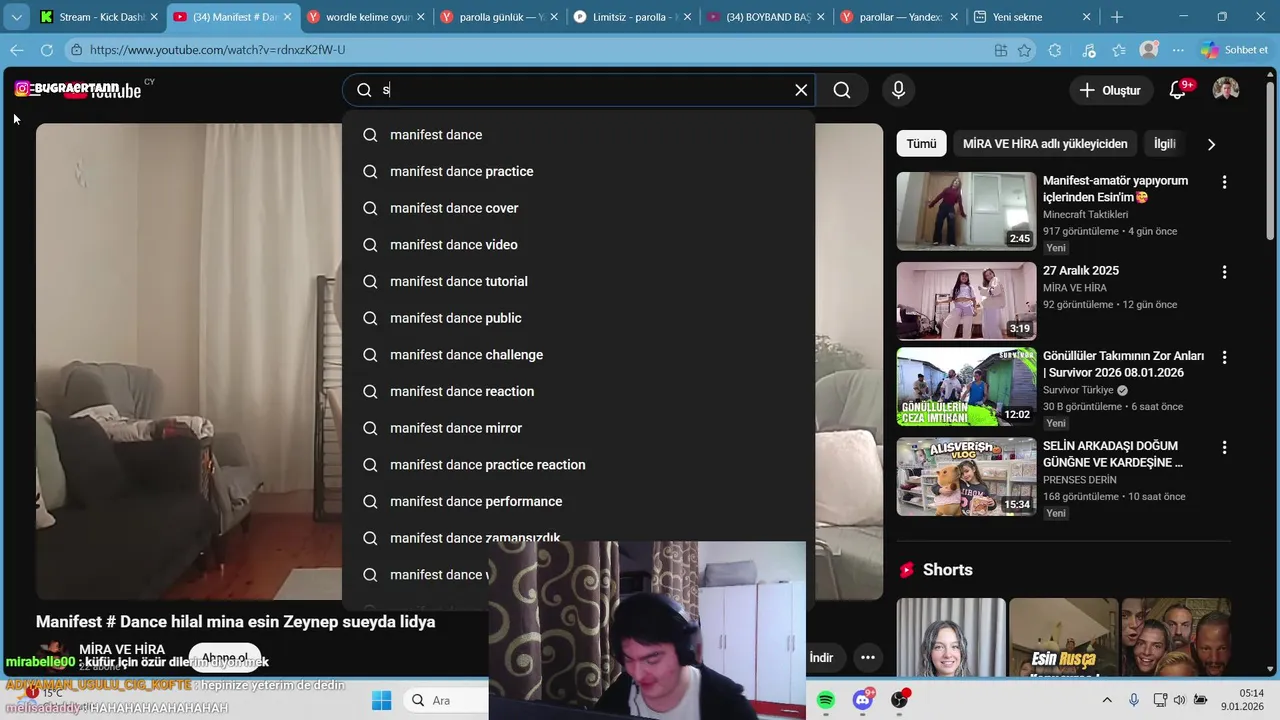Switch to BOYBAND BAŞ tab
Screen dimensions: 1280x720
pos(766,17)
